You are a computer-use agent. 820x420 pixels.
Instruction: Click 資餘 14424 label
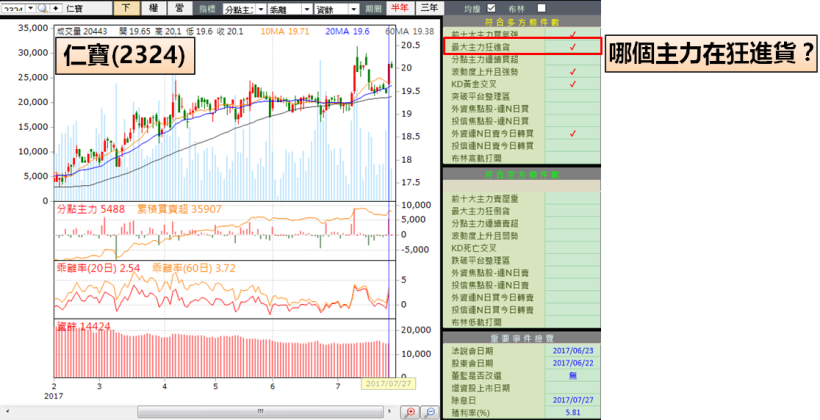(83, 327)
